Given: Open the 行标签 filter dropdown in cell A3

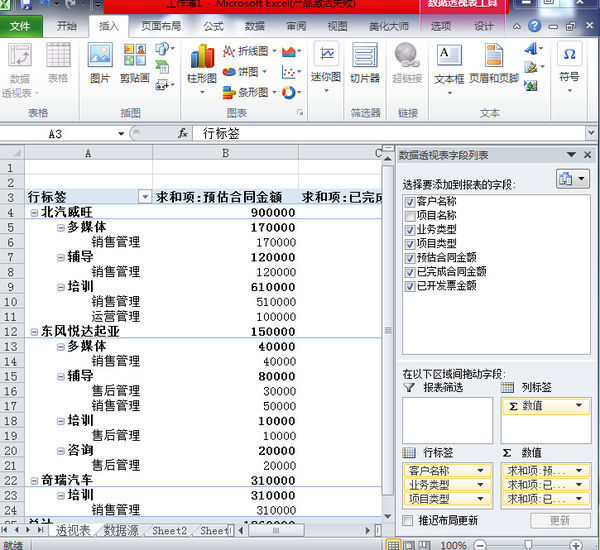Looking at the screenshot, I should (145, 198).
